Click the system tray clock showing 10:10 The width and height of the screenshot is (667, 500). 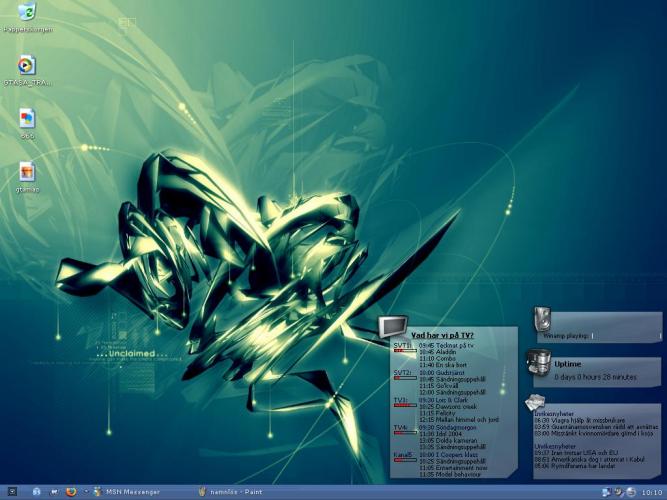650,491
